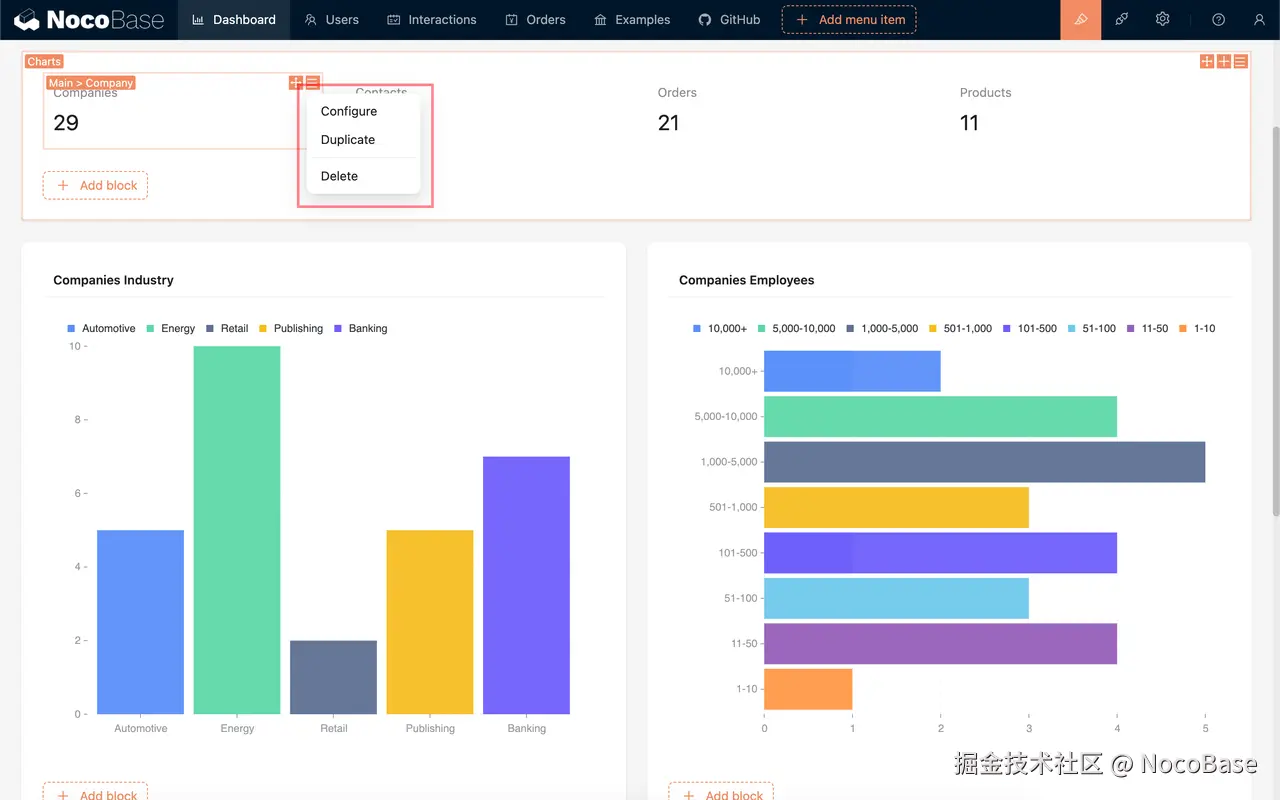Open the user profile avatar icon

pos(1259,20)
